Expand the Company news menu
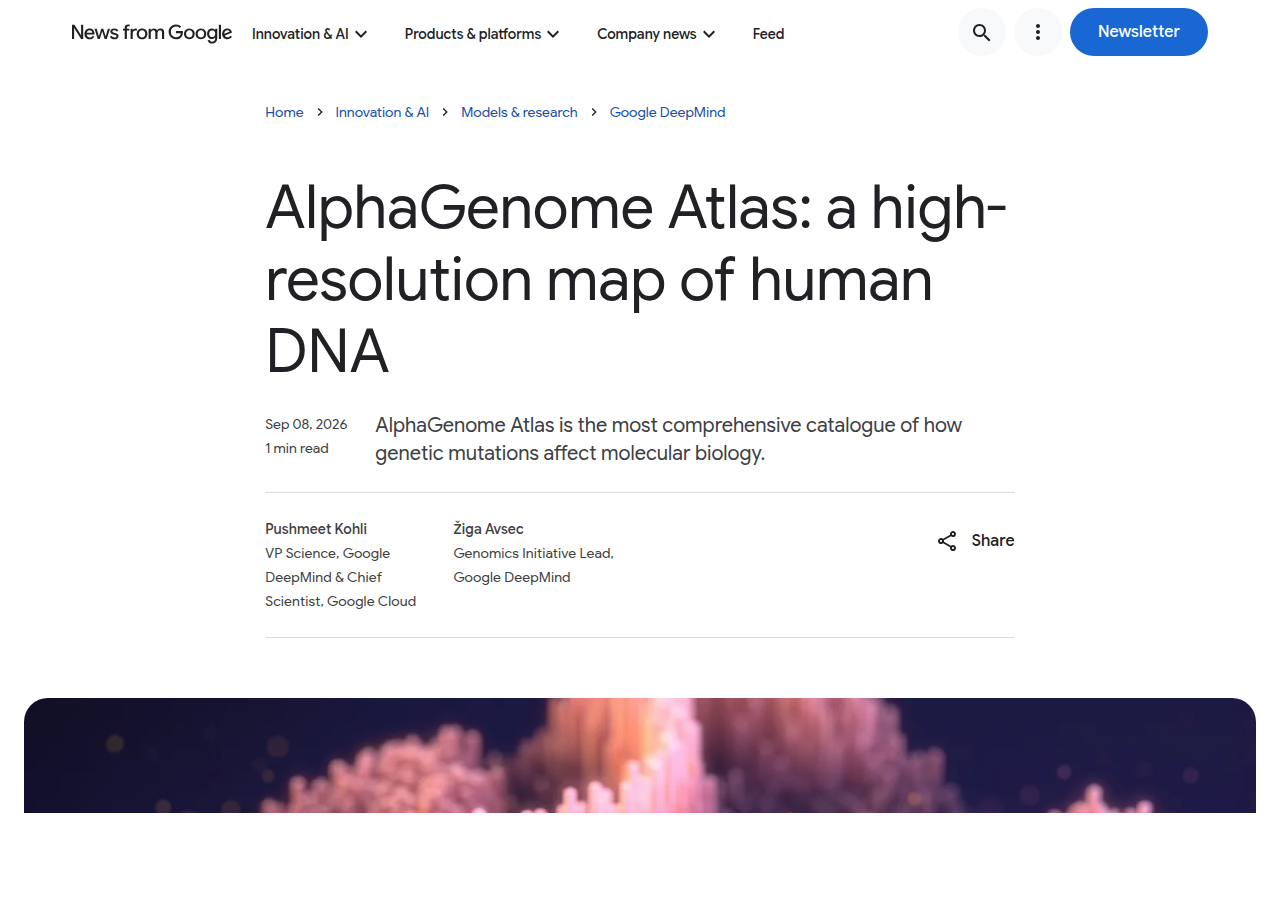This screenshot has height=900, width=1280. click(x=656, y=34)
